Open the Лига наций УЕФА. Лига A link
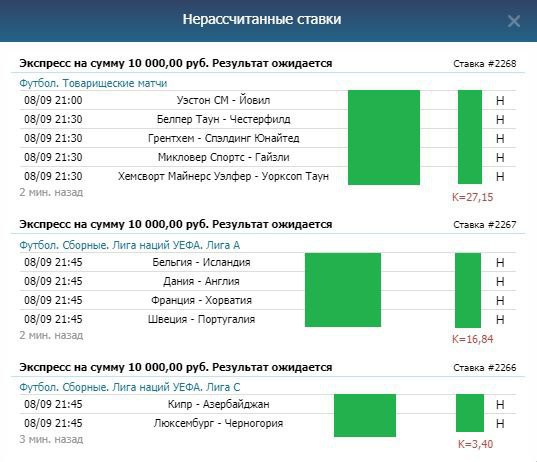This screenshot has width=537, height=462. pos(129,245)
